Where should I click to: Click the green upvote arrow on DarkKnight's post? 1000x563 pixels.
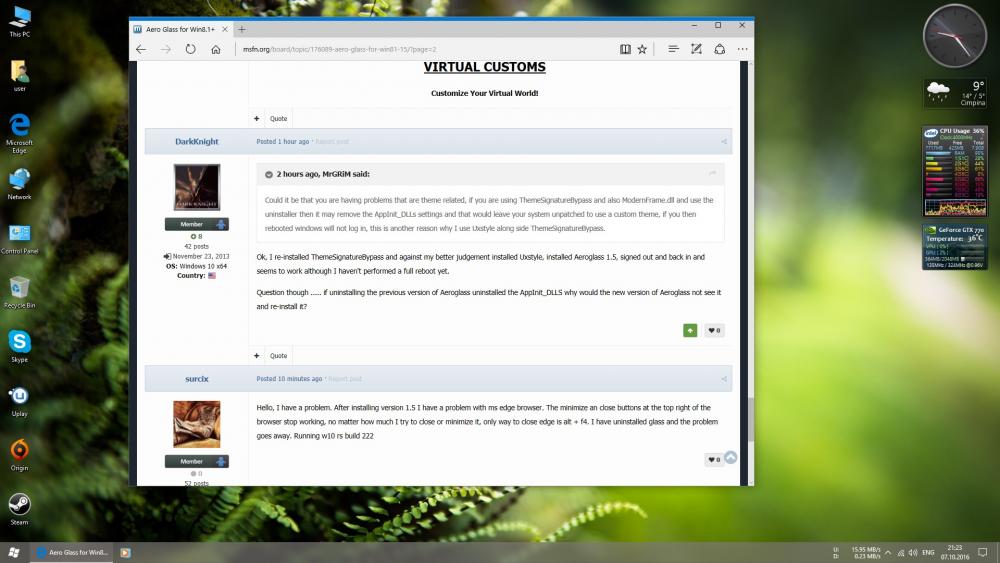tap(690, 330)
